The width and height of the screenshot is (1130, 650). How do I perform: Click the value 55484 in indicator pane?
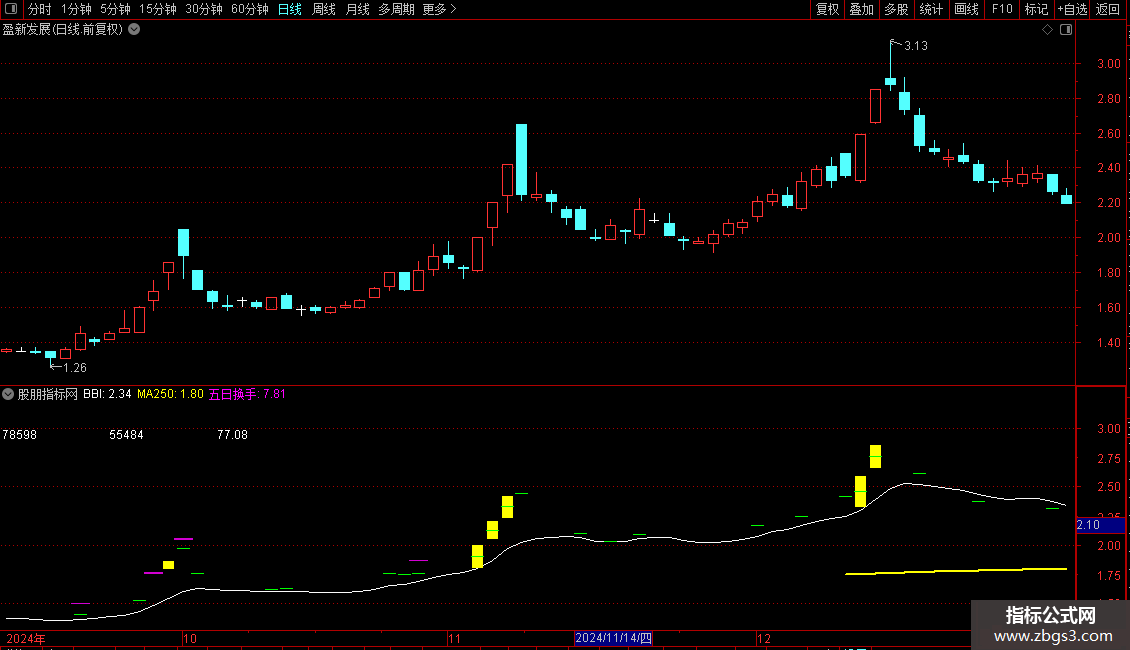pyautogui.click(x=126, y=435)
